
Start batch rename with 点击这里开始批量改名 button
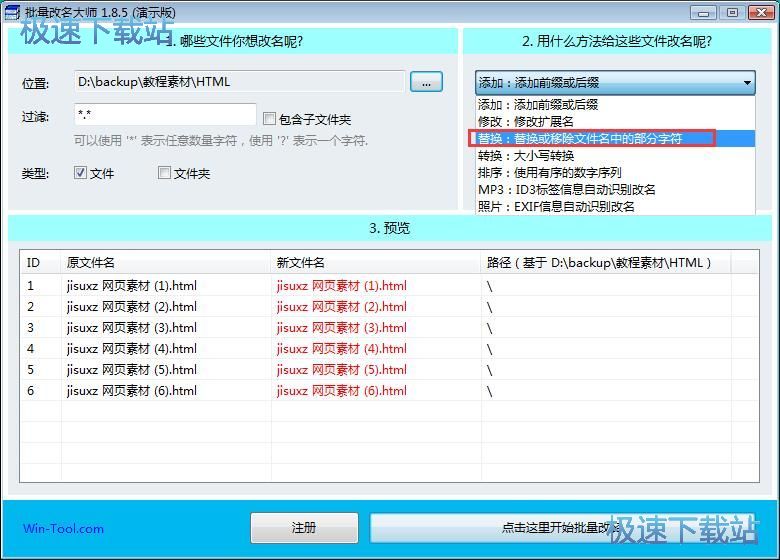coord(562,528)
